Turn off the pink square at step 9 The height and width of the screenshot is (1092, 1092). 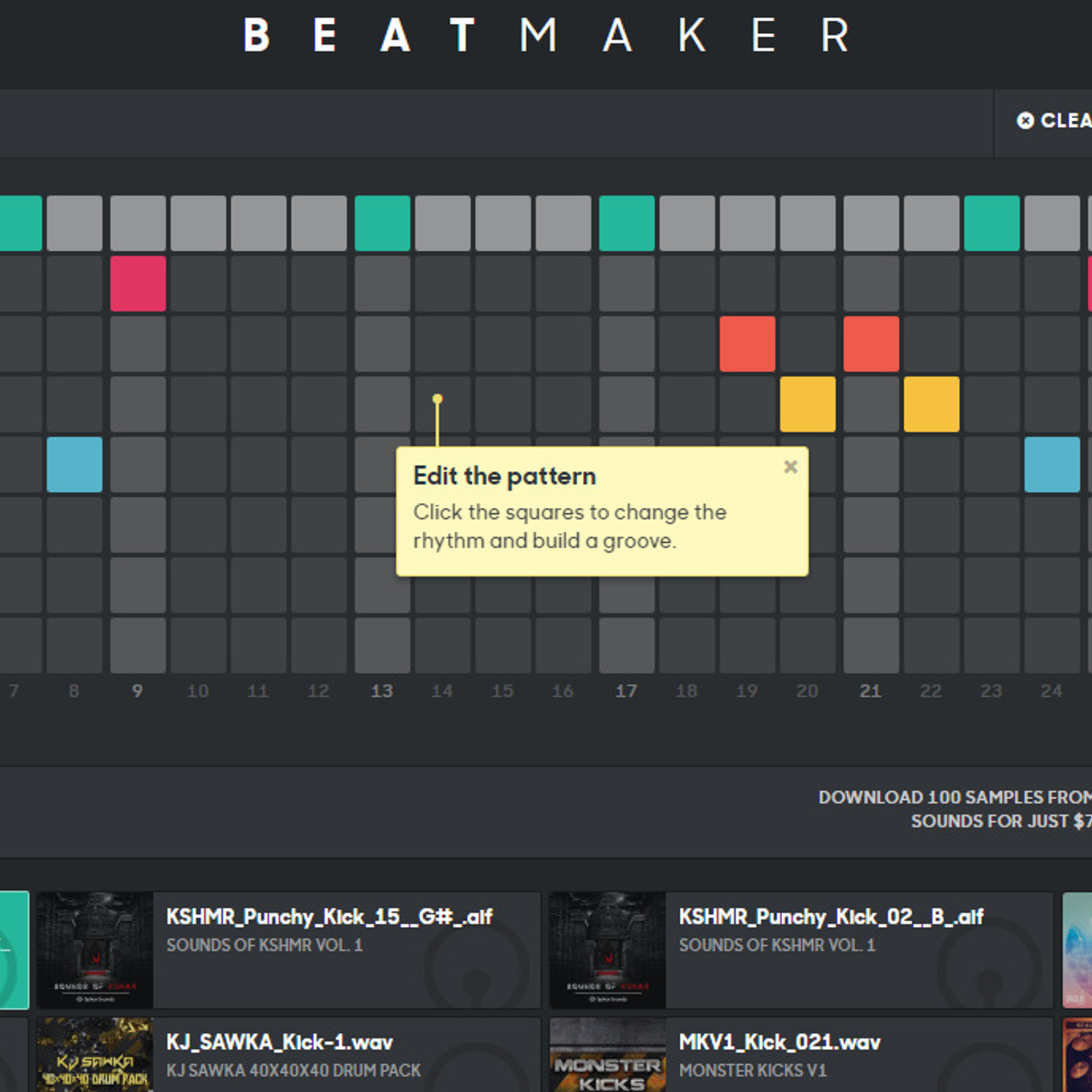click(x=138, y=283)
